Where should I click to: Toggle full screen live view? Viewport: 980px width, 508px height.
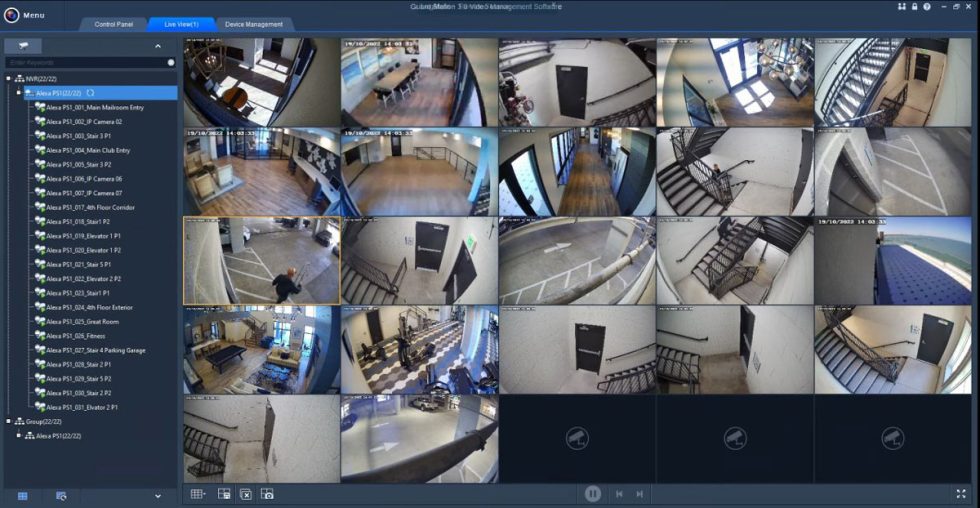pyautogui.click(x=961, y=494)
